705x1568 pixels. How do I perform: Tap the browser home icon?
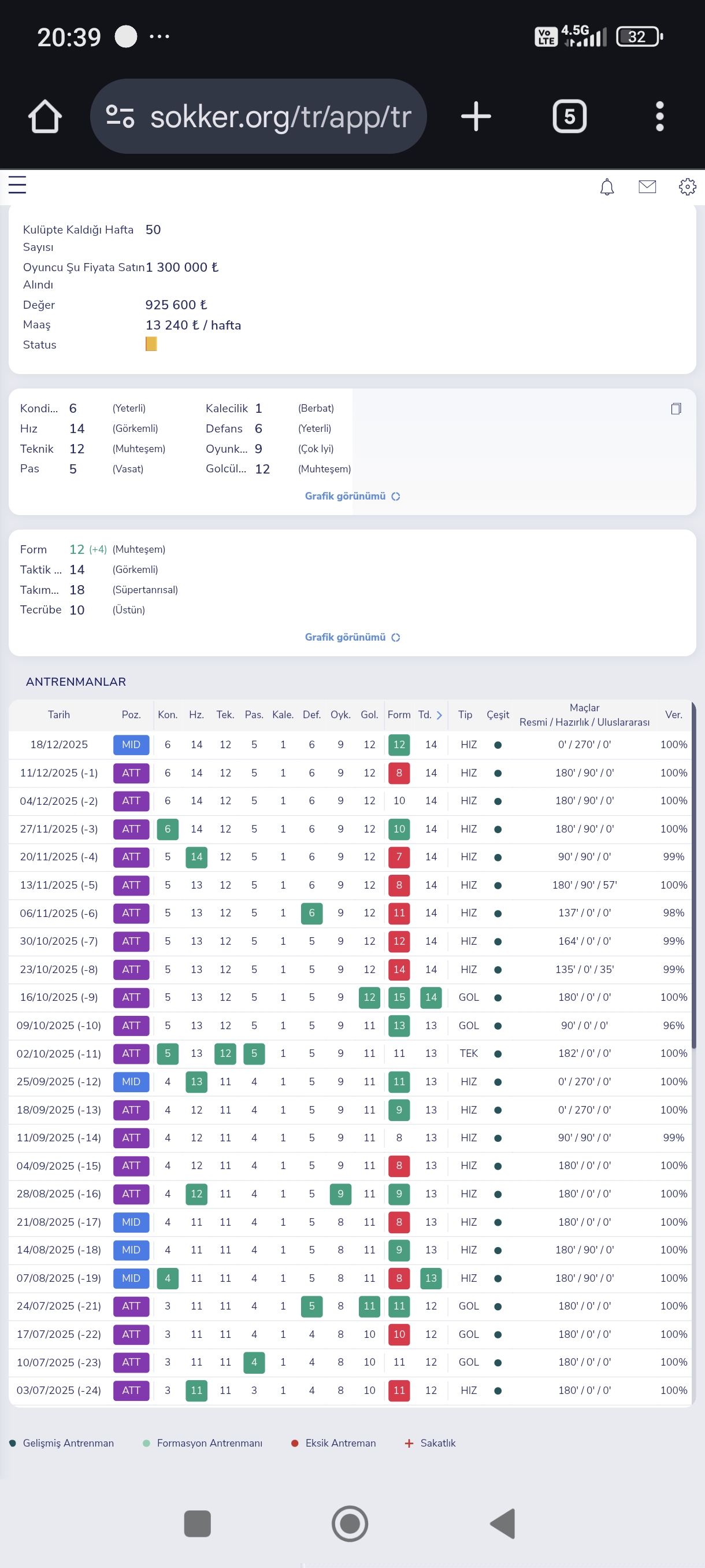click(x=45, y=116)
